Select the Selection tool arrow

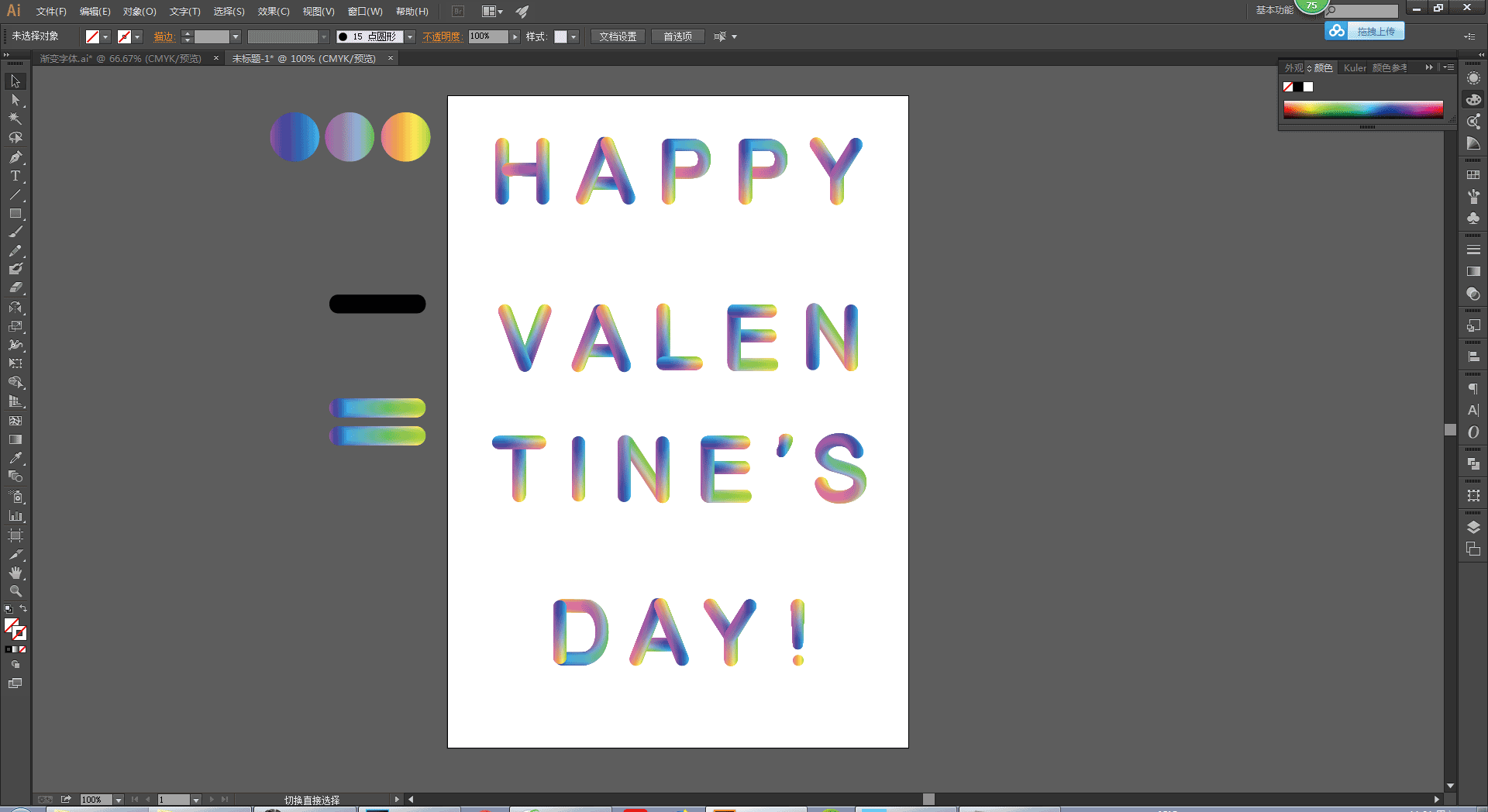click(x=15, y=81)
